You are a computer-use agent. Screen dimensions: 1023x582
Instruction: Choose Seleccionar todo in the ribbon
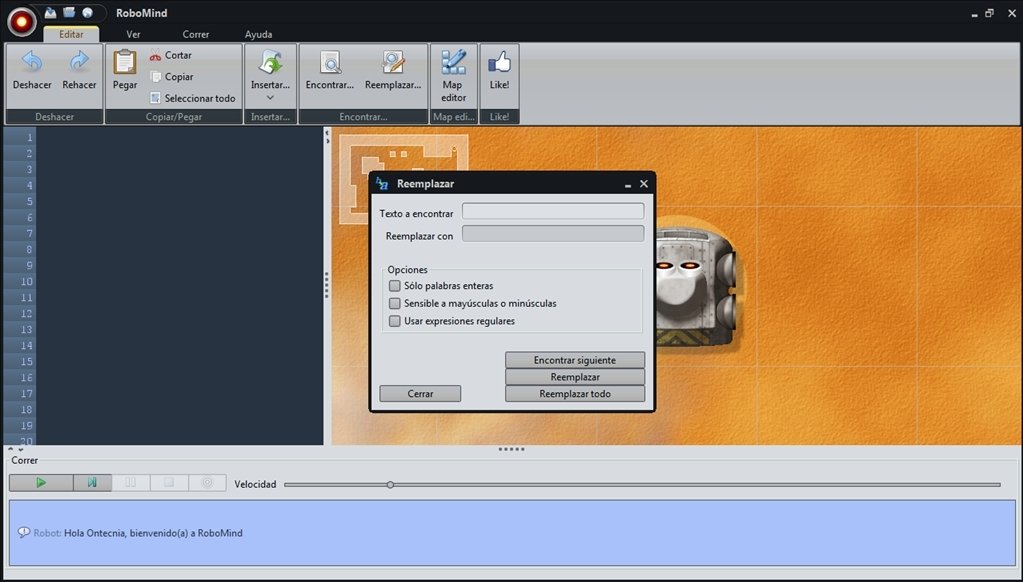coord(192,99)
